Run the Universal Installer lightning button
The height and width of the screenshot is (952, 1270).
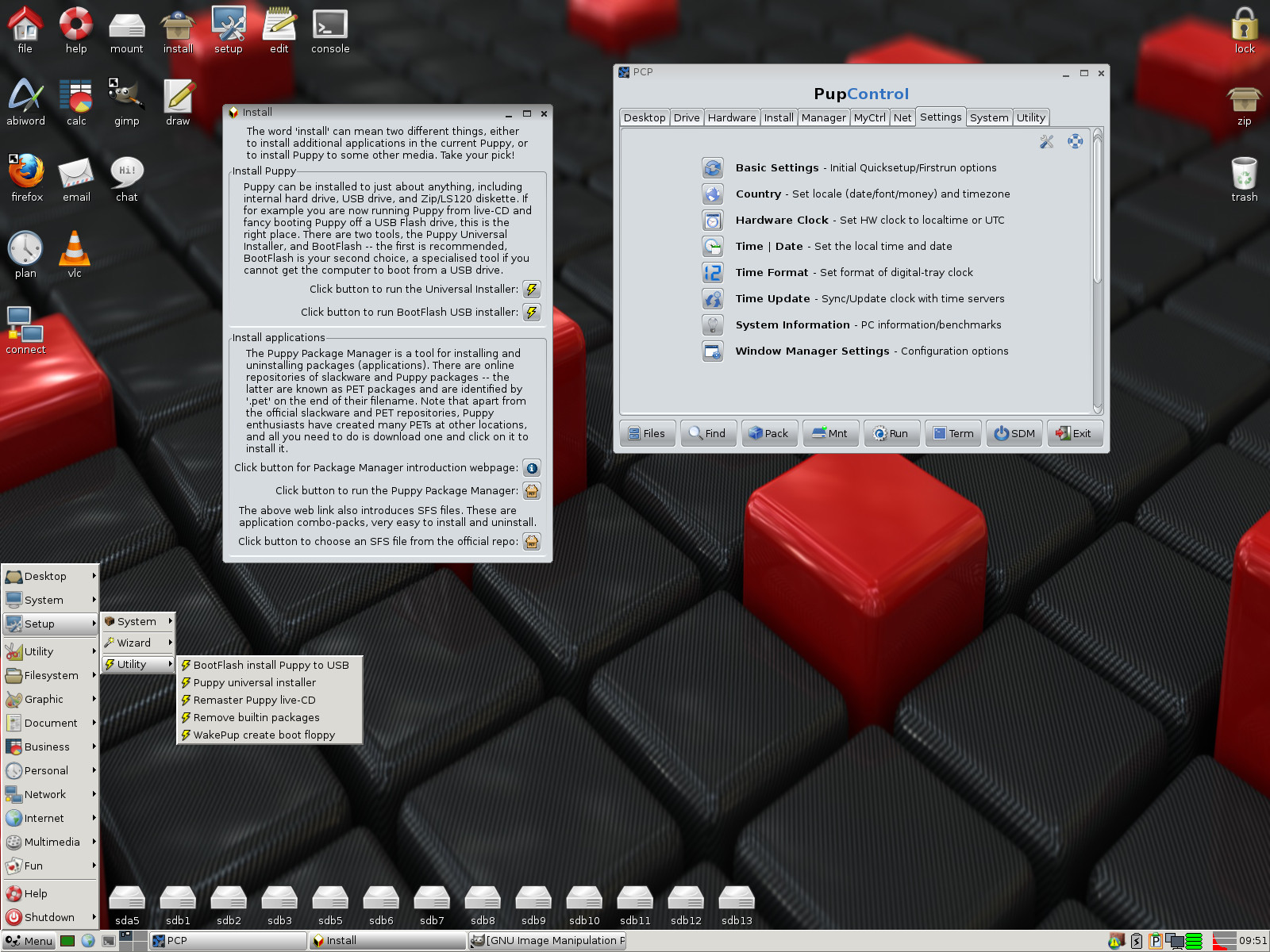(532, 290)
